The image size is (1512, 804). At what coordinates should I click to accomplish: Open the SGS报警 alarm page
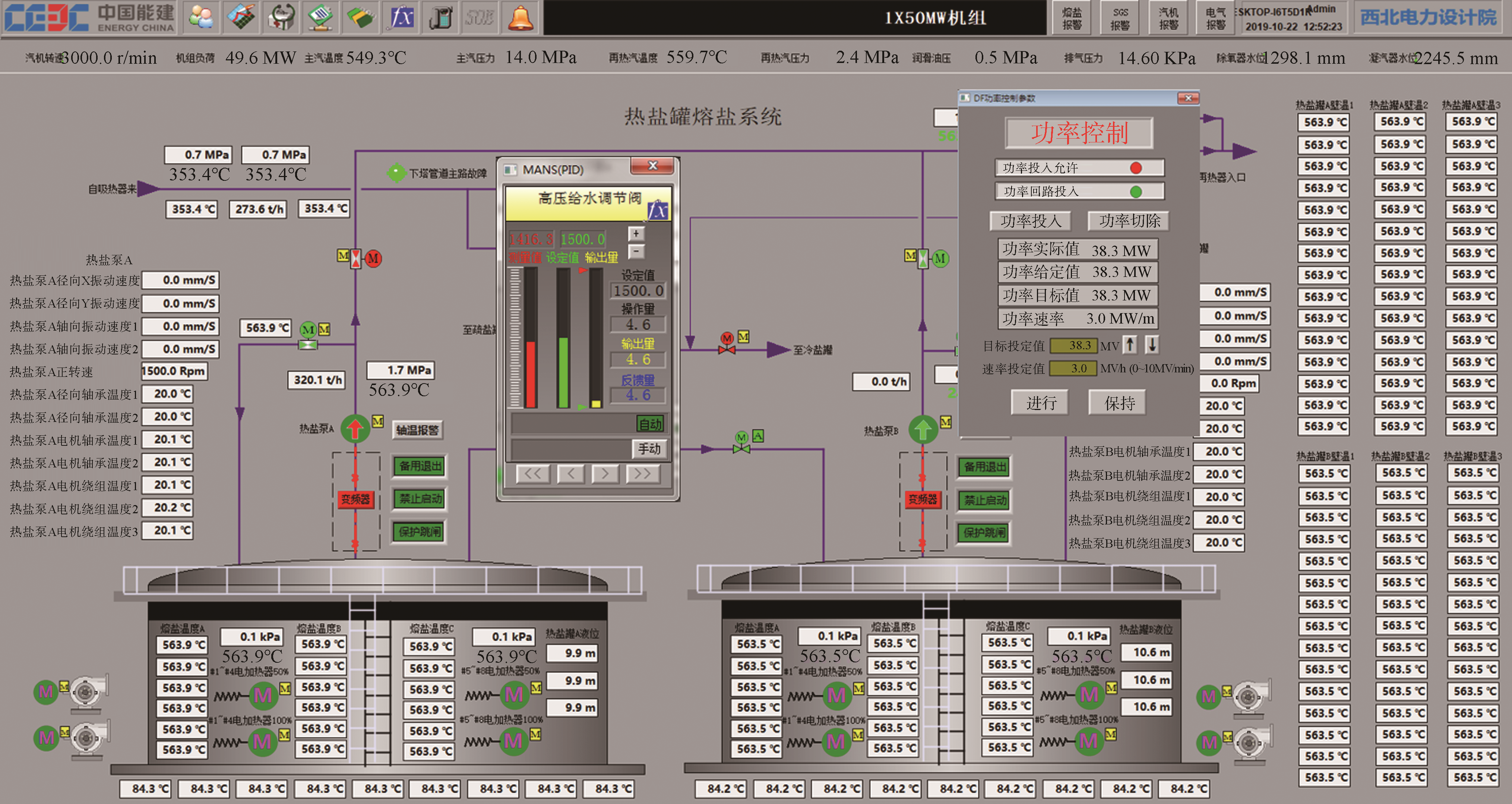click(1120, 18)
